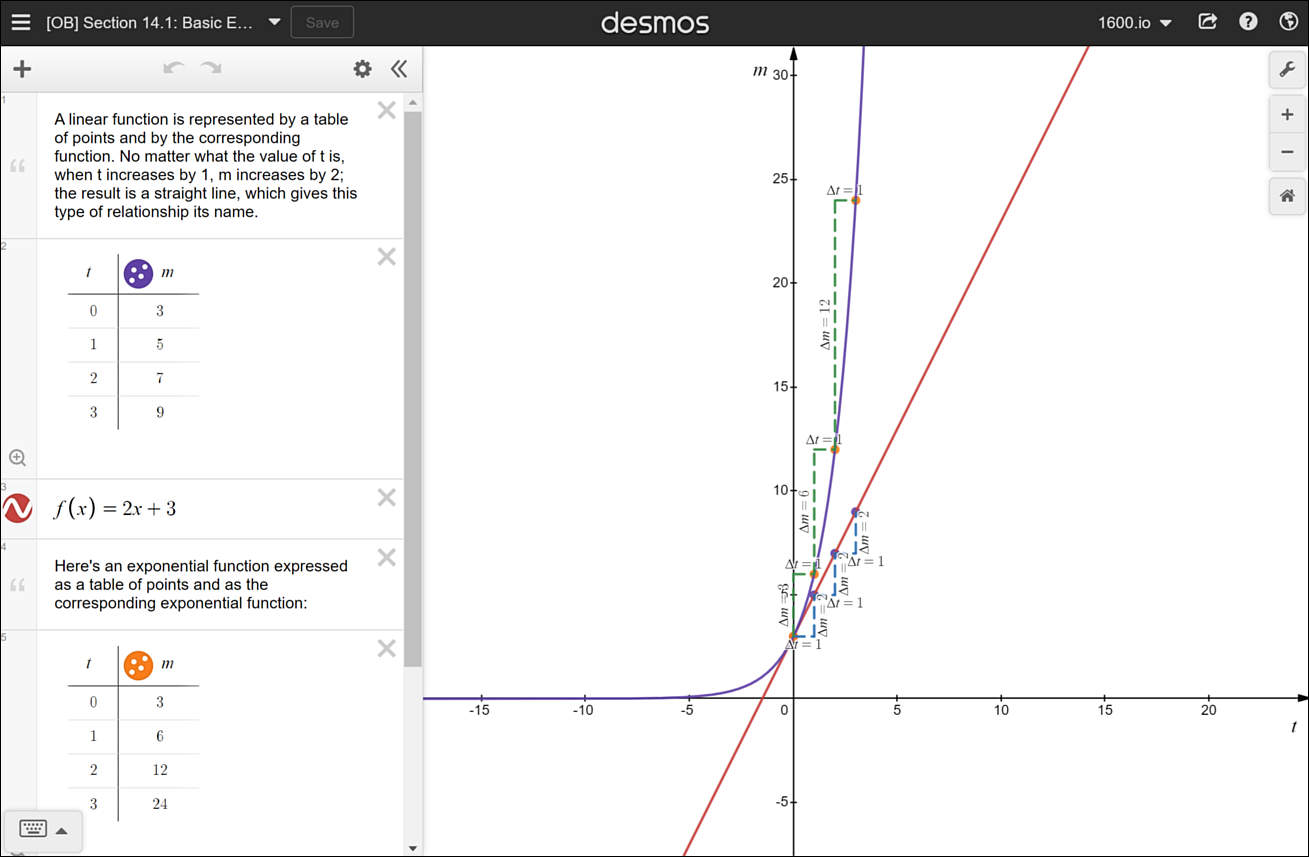
Task: Reset graph to default home view
Action: (x=1287, y=197)
